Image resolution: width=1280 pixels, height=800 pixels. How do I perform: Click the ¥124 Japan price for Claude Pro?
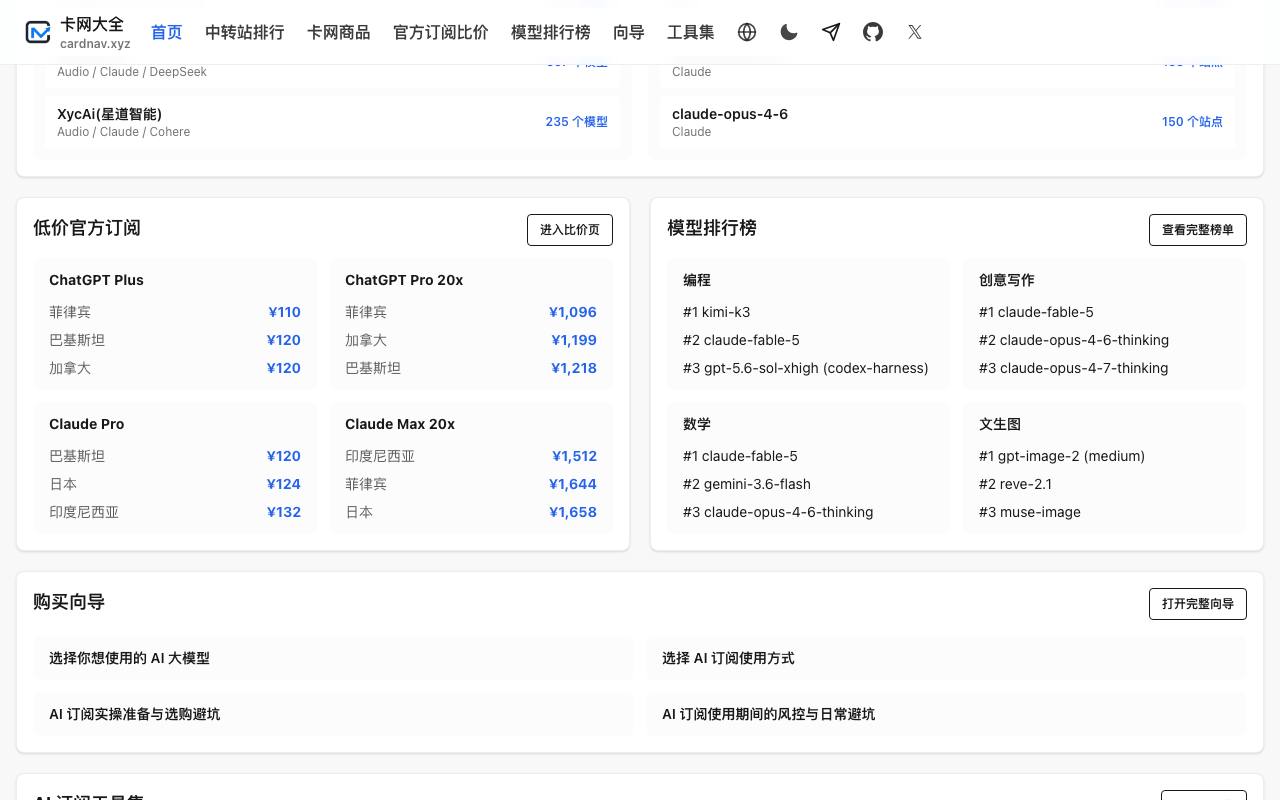(x=284, y=484)
